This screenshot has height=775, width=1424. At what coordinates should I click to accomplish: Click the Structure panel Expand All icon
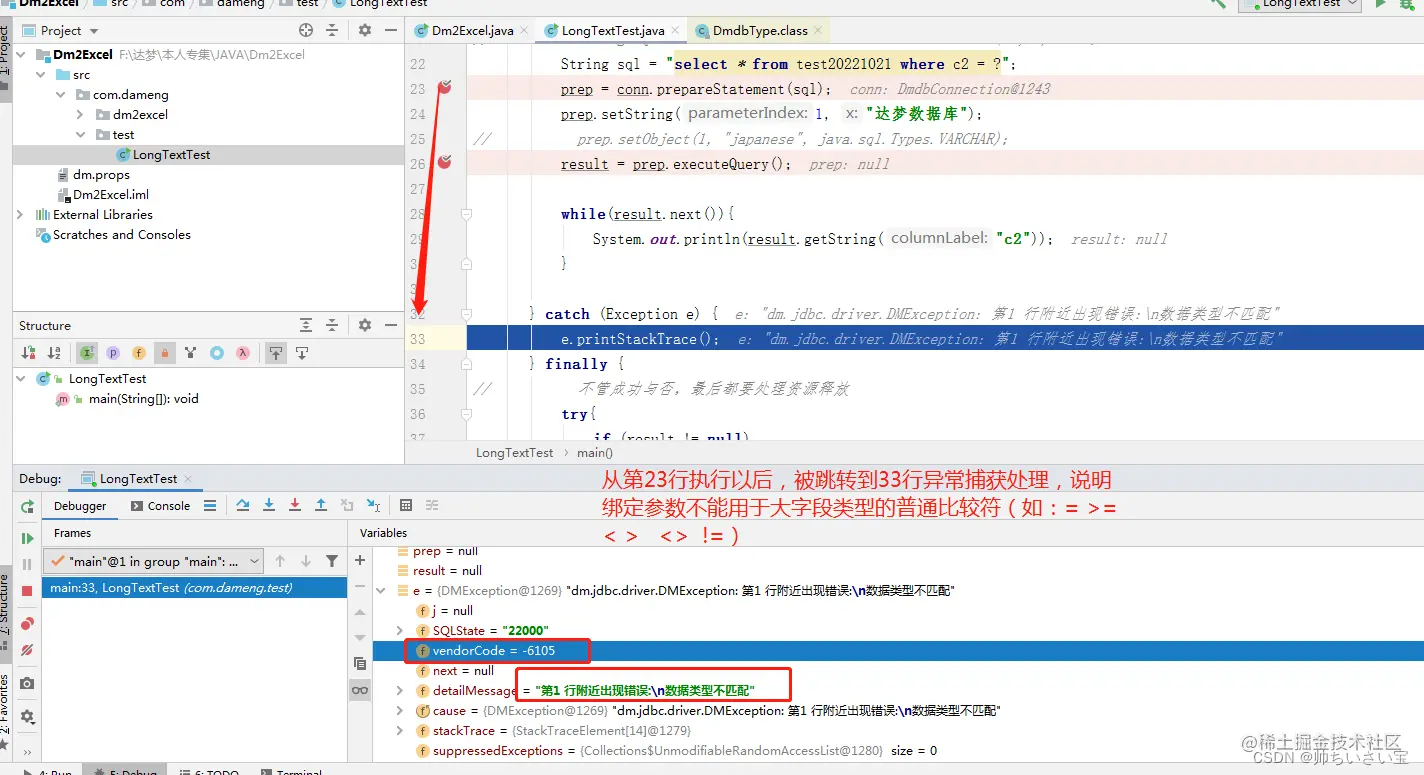[306, 325]
